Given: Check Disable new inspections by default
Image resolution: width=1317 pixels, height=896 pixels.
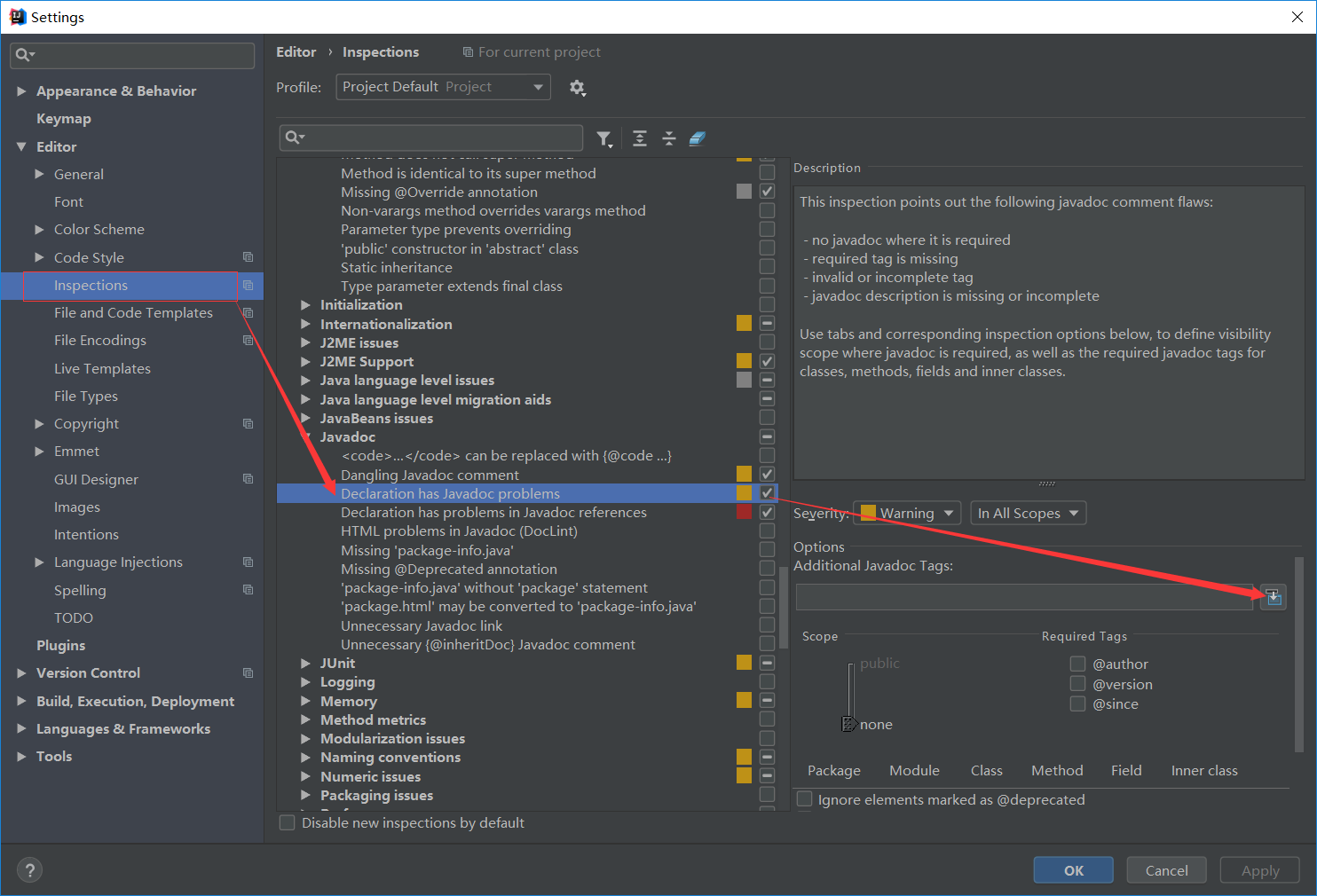Looking at the screenshot, I should [x=287, y=822].
